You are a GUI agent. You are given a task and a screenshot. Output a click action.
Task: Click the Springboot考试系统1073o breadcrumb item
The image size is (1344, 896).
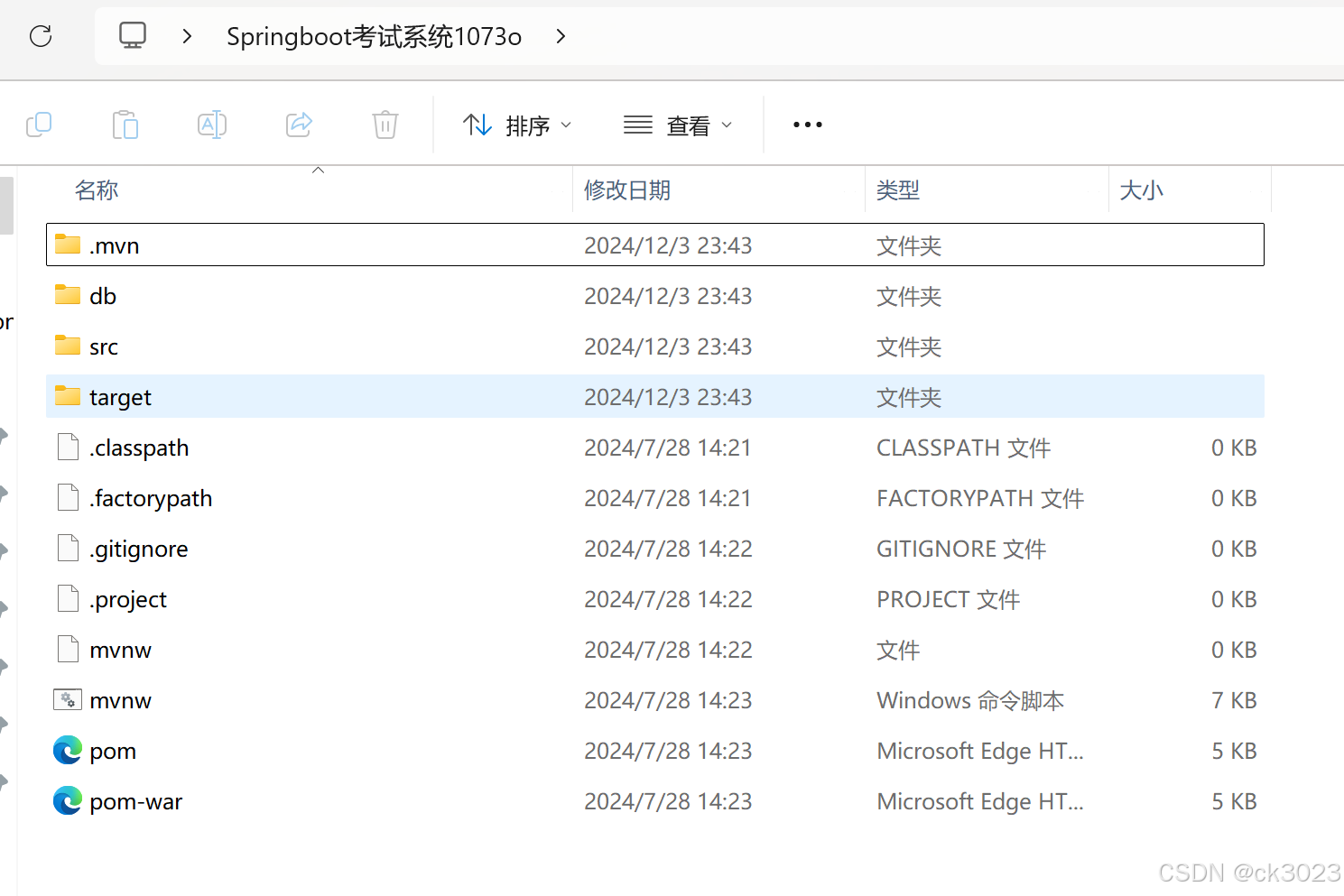tap(373, 37)
